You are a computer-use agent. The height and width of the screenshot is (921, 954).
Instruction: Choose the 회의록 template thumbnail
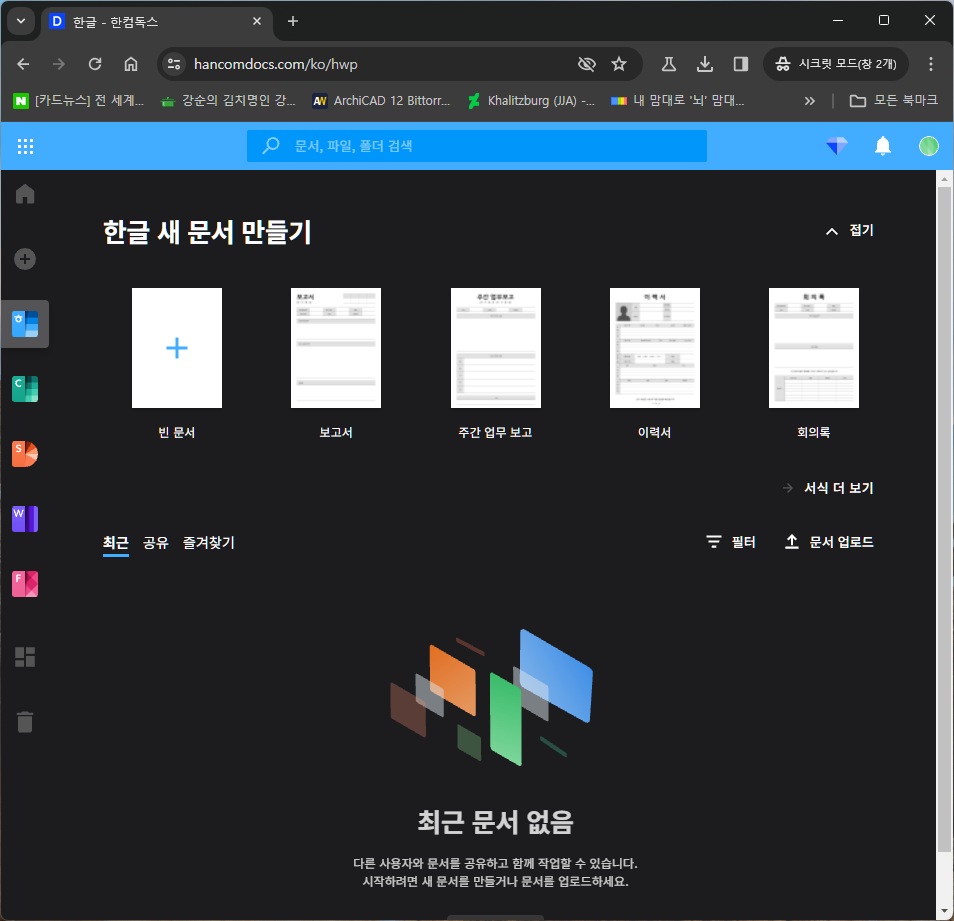click(814, 348)
